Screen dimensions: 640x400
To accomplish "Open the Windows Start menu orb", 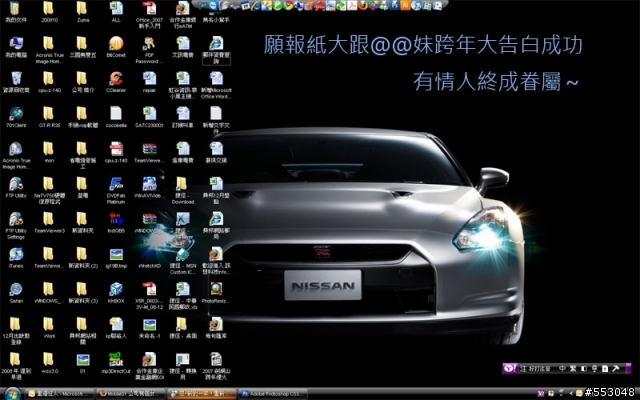I will click(12, 394).
